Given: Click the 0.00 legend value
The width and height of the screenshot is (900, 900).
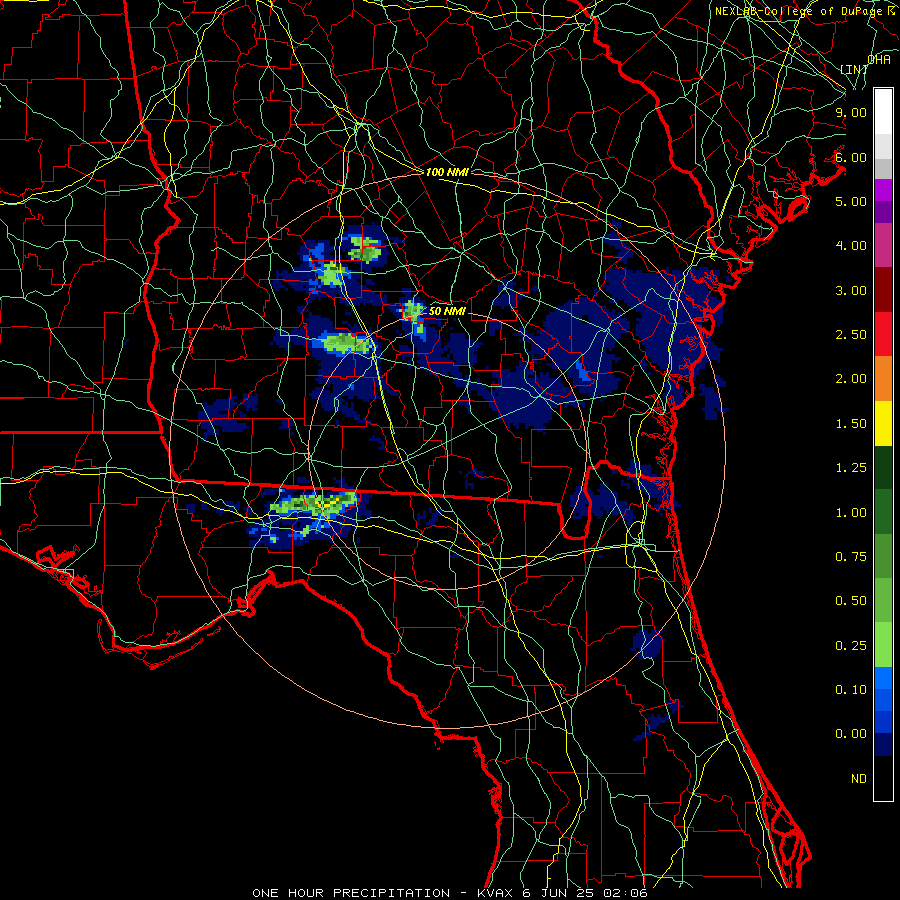Looking at the screenshot, I should pyautogui.click(x=851, y=734).
